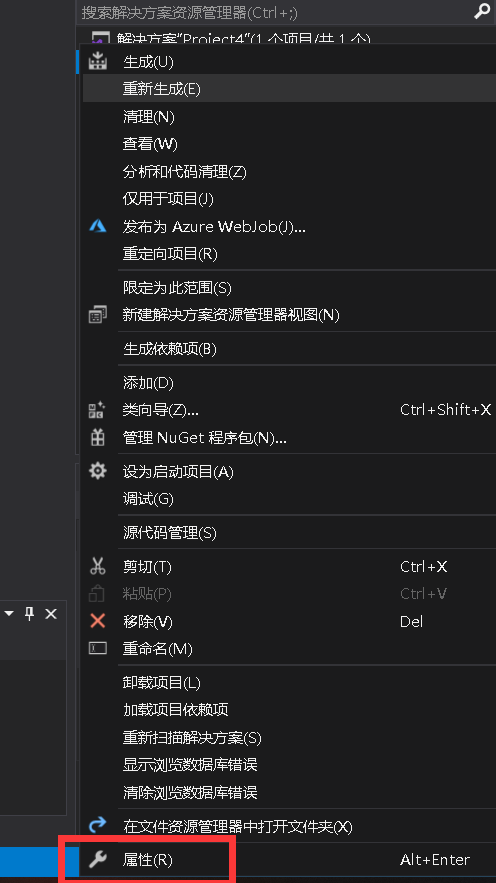Viewport: 496px width, 883px height.
Task: Focus the 搜索解决方案资源管理器 search box
Action: (276, 11)
